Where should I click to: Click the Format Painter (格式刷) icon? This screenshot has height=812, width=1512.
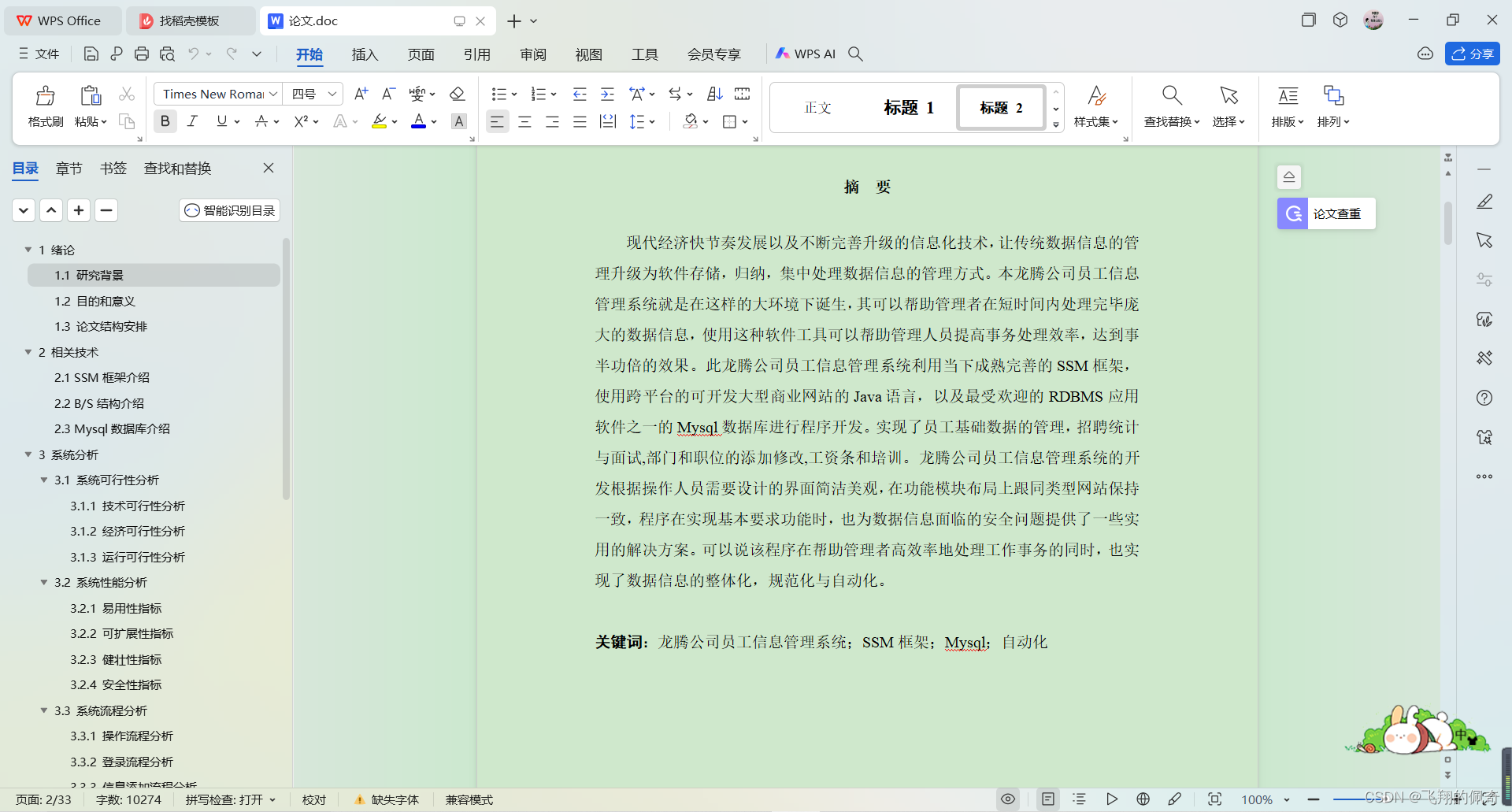point(46,96)
